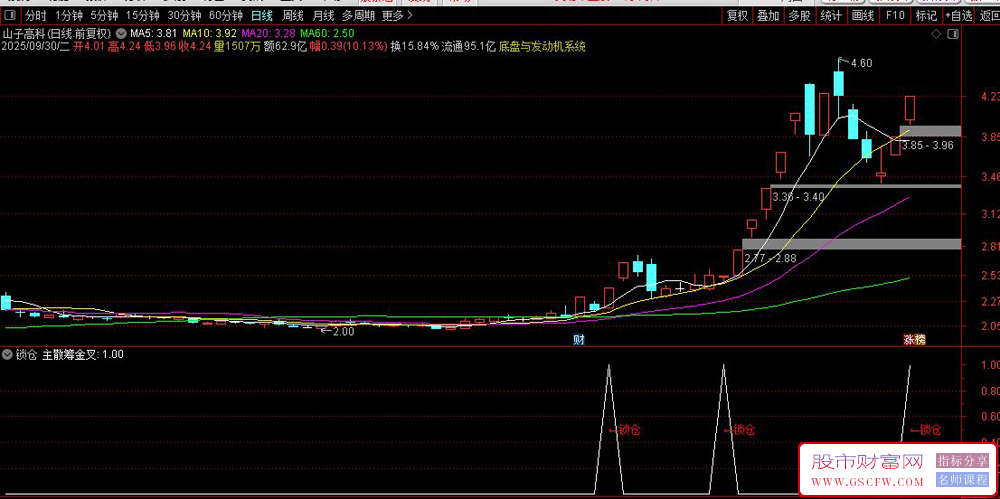1000x499 pixels.
Task: Click the 涨榜 marker on the chart
Action: point(913,340)
